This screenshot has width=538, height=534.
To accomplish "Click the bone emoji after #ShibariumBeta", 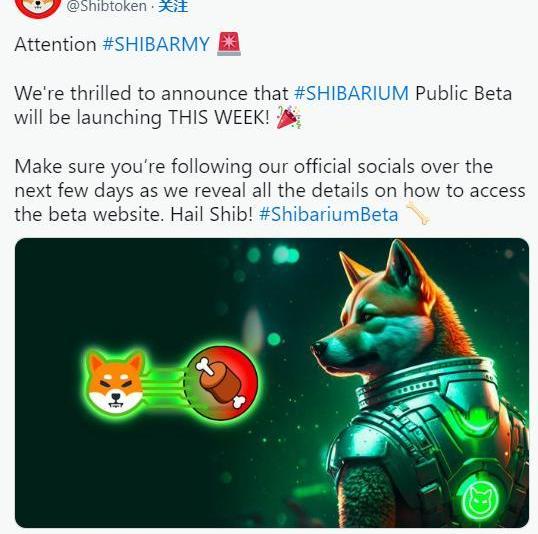I will click(x=418, y=213).
